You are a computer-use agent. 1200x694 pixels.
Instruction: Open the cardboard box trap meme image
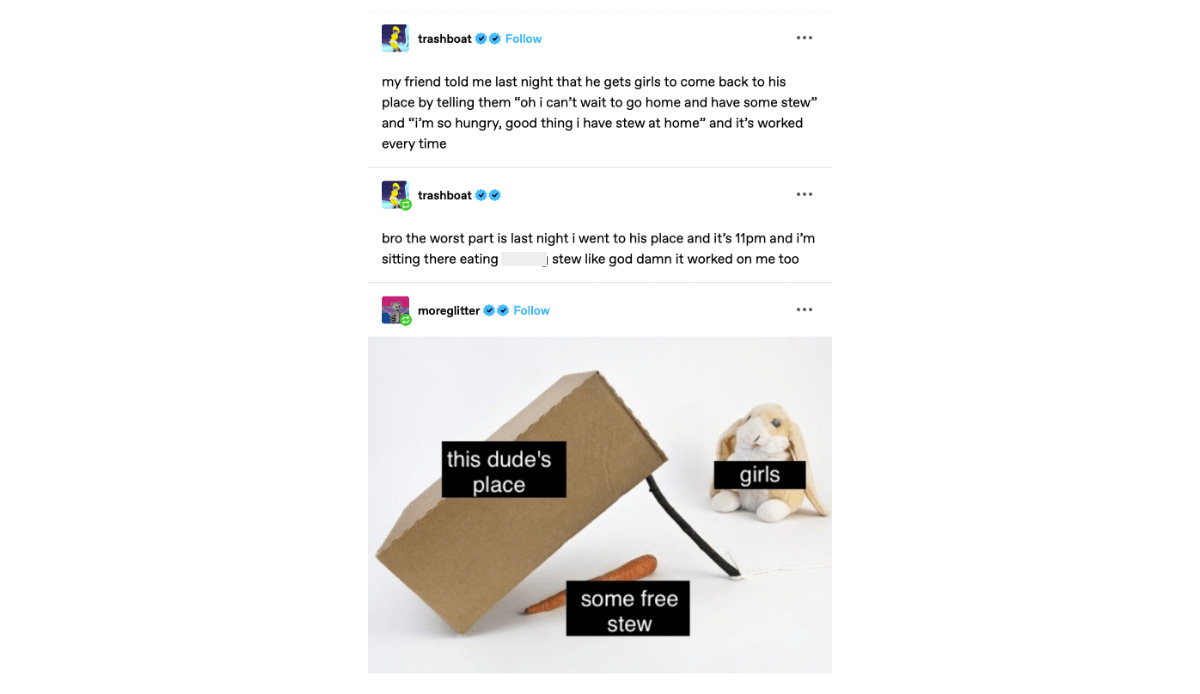[600, 505]
